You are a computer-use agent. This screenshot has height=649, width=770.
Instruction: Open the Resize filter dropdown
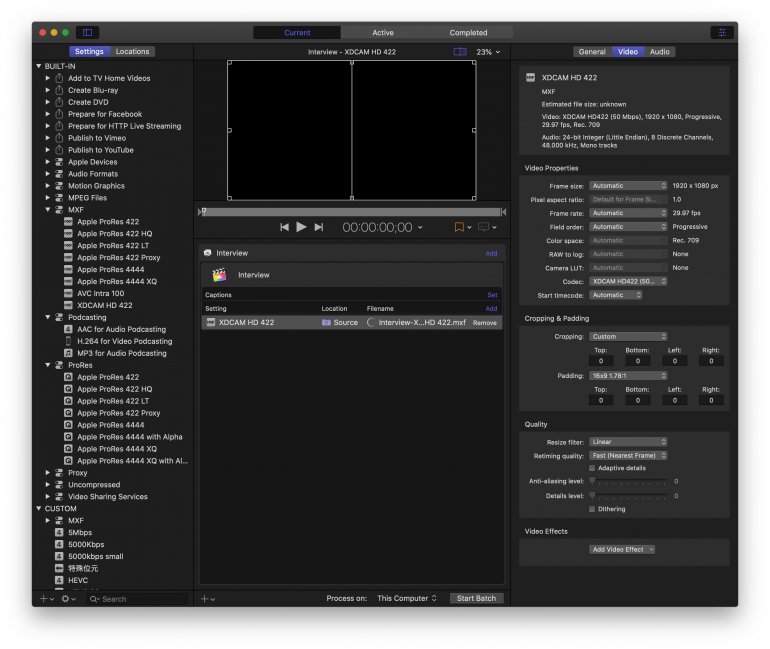628,442
